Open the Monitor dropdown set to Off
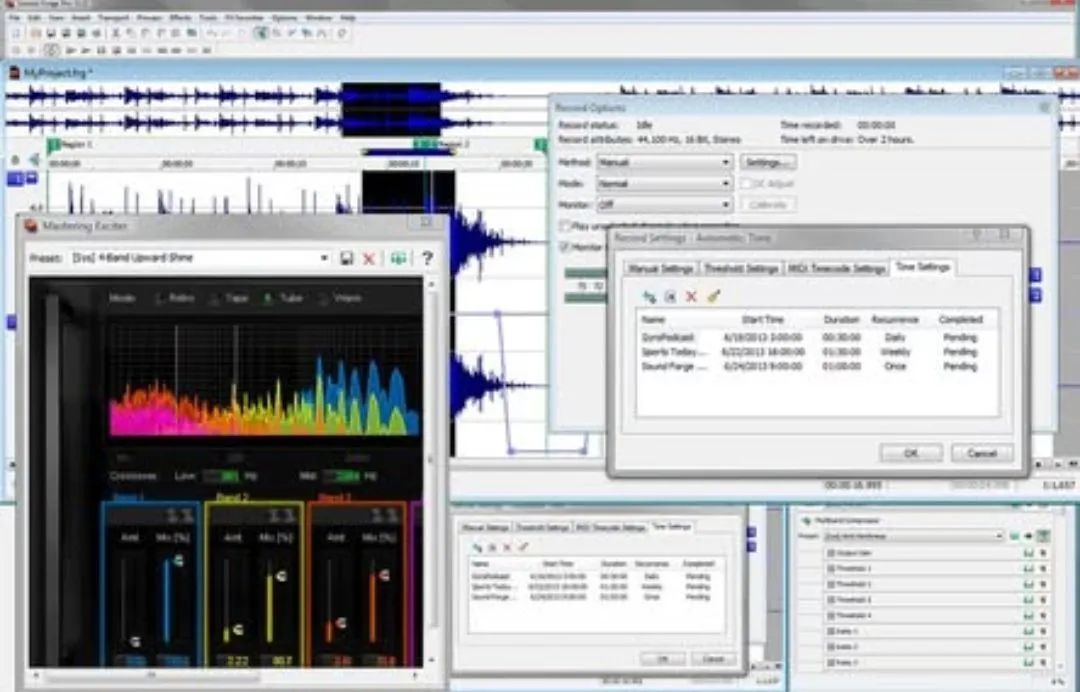 [664, 205]
